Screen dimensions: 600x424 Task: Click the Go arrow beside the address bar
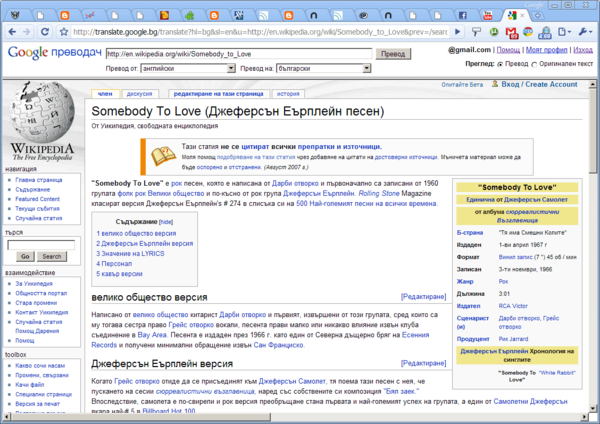point(457,32)
